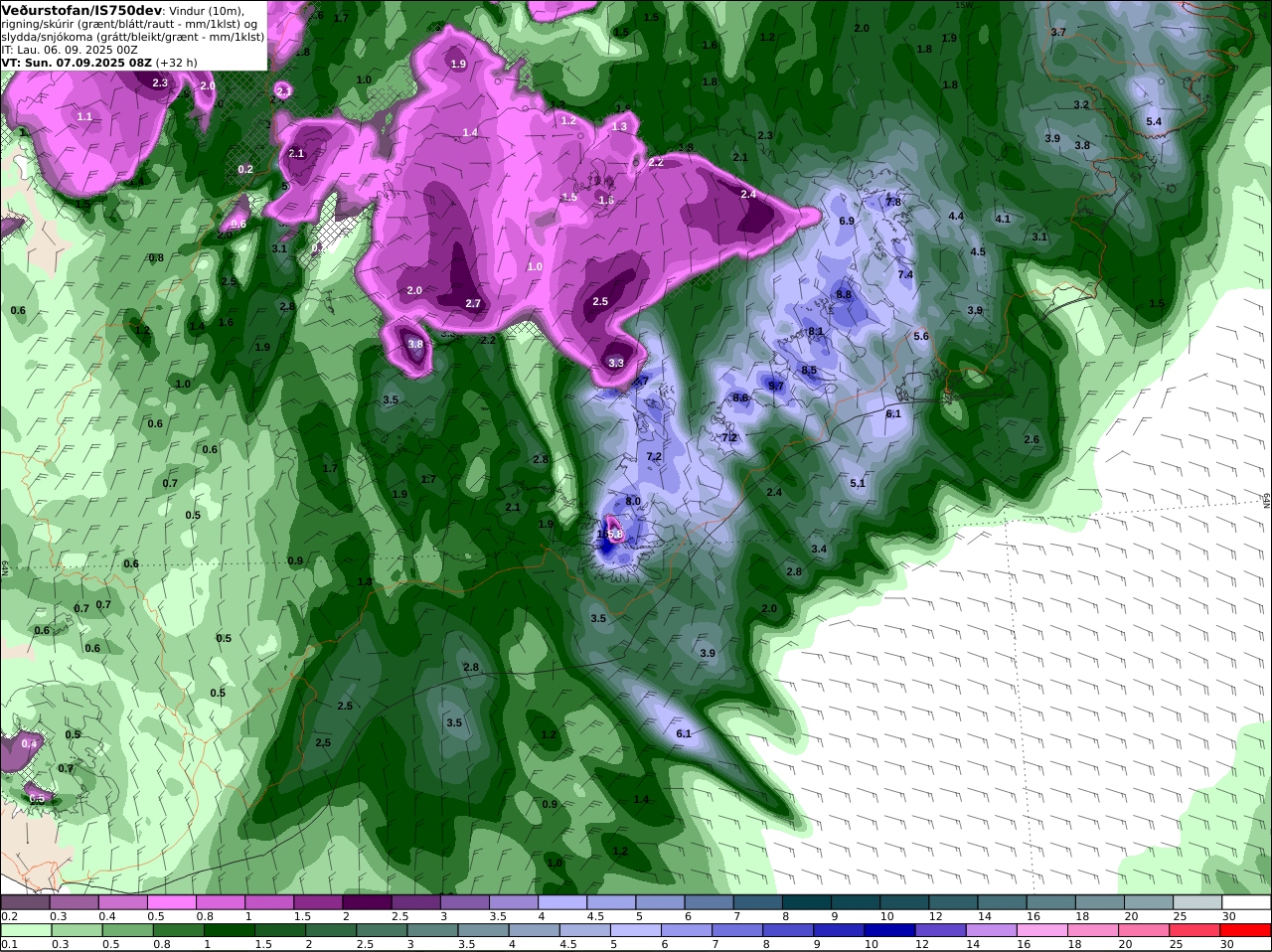Click the initial time 'IT: Lau. 06. 09. 2025 00Z'

tap(70, 49)
